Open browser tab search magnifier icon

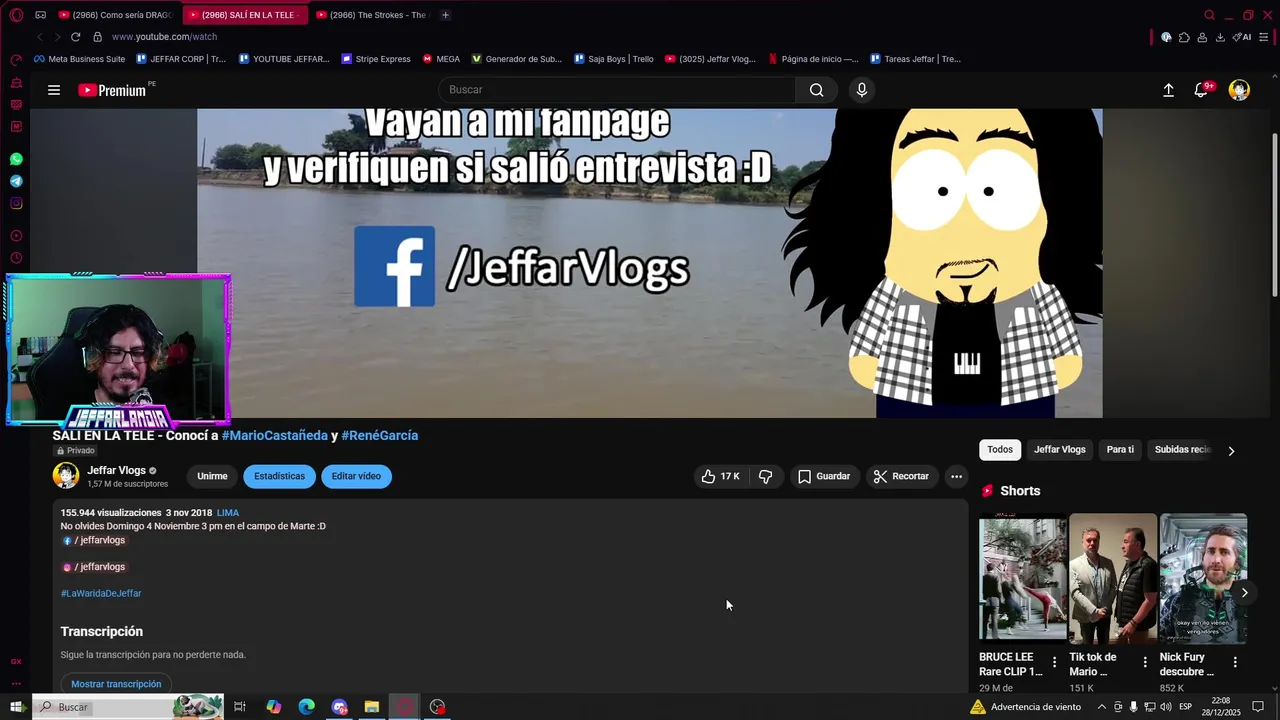tap(1209, 15)
